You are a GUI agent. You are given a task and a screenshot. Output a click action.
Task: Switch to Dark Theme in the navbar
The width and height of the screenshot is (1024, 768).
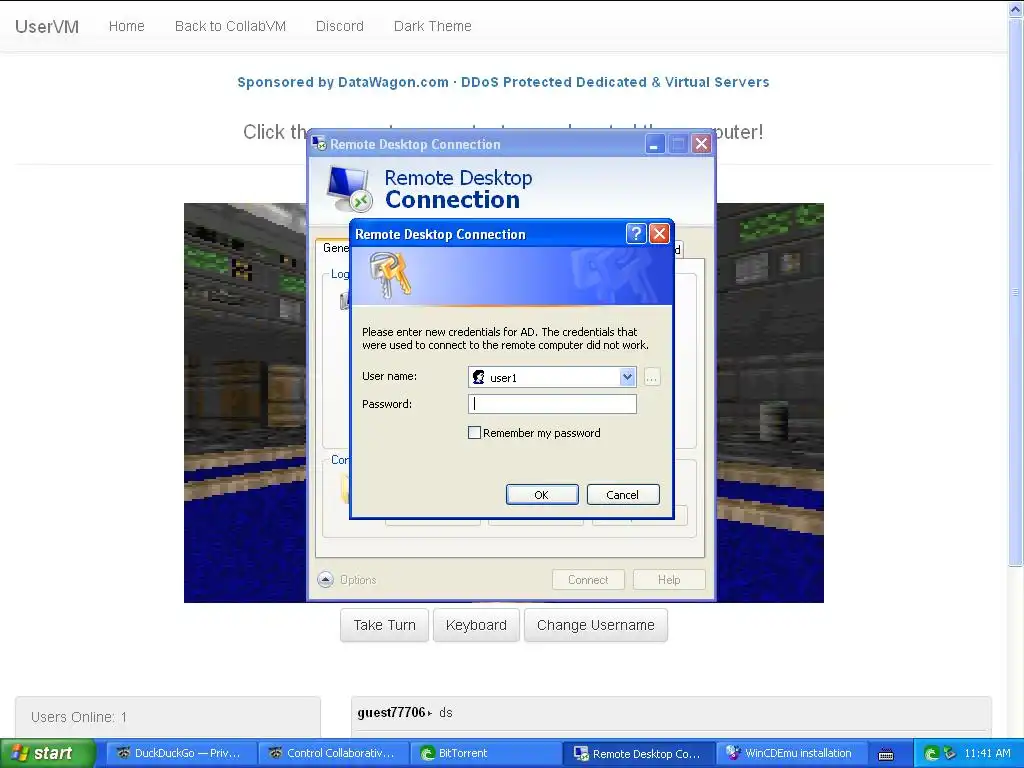click(x=432, y=26)
